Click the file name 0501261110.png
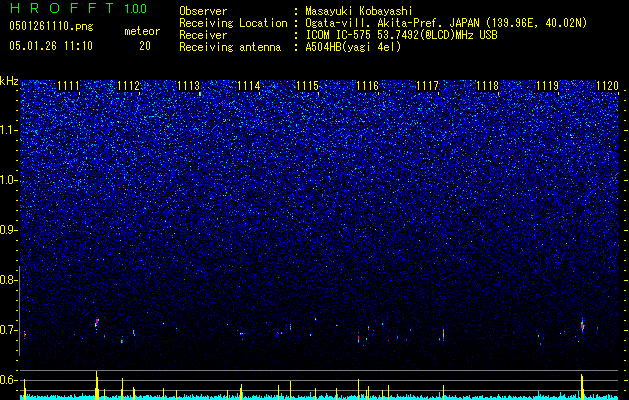Viewport: 629px width, 400px height. (x=51, y=26)
